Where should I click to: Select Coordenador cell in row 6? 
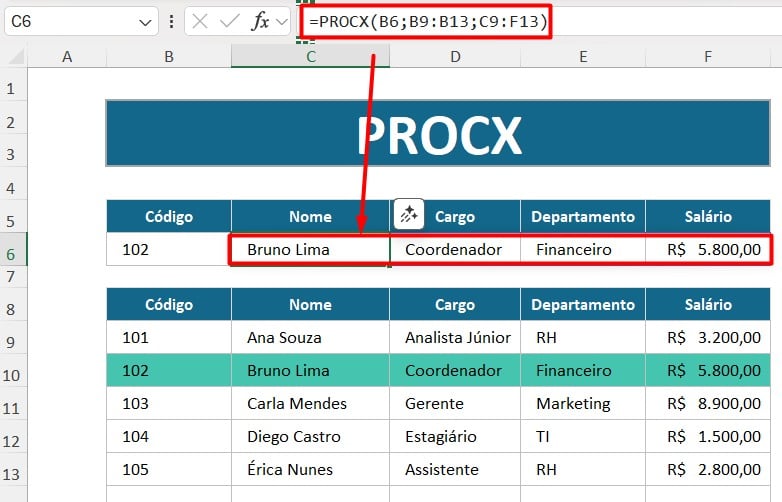tap(455, 249)
